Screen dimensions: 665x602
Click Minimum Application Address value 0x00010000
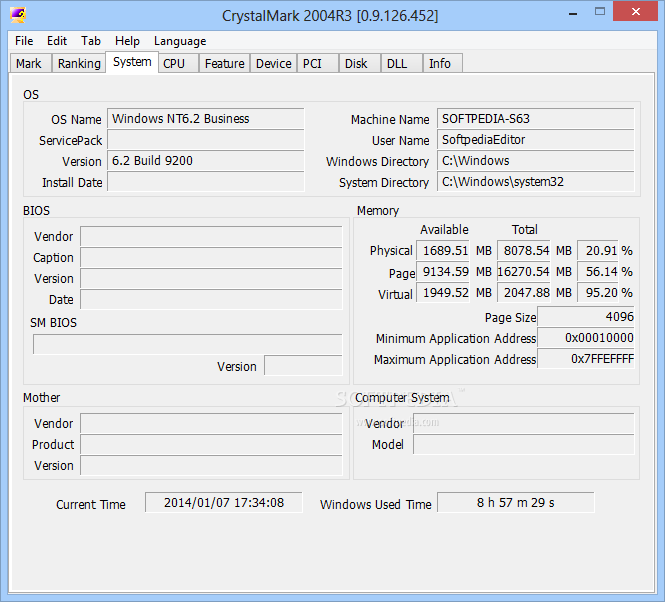[586, 338]
